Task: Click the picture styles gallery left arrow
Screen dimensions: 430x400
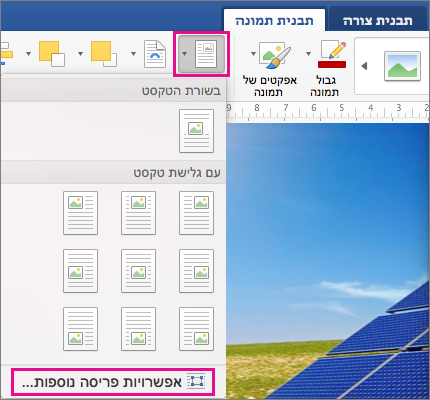Action: click(364, 66)
